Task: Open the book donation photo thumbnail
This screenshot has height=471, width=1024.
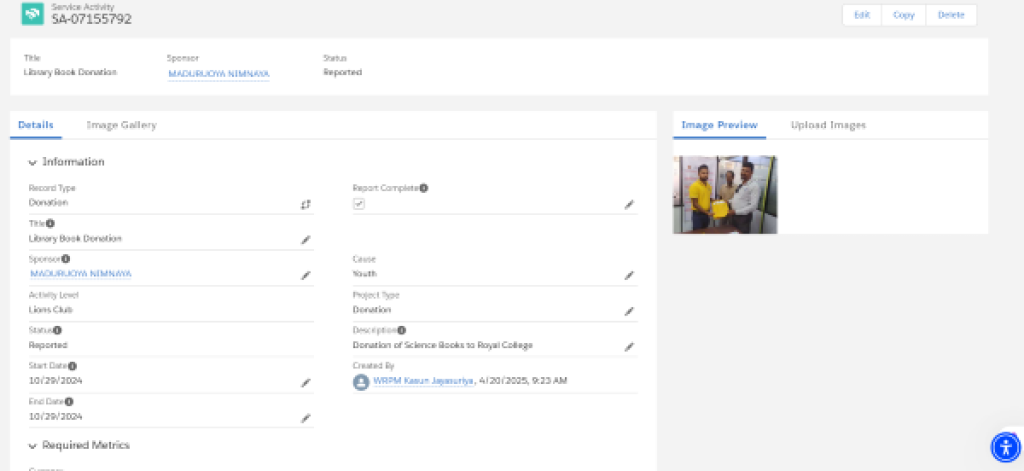Action: [725, 195]
